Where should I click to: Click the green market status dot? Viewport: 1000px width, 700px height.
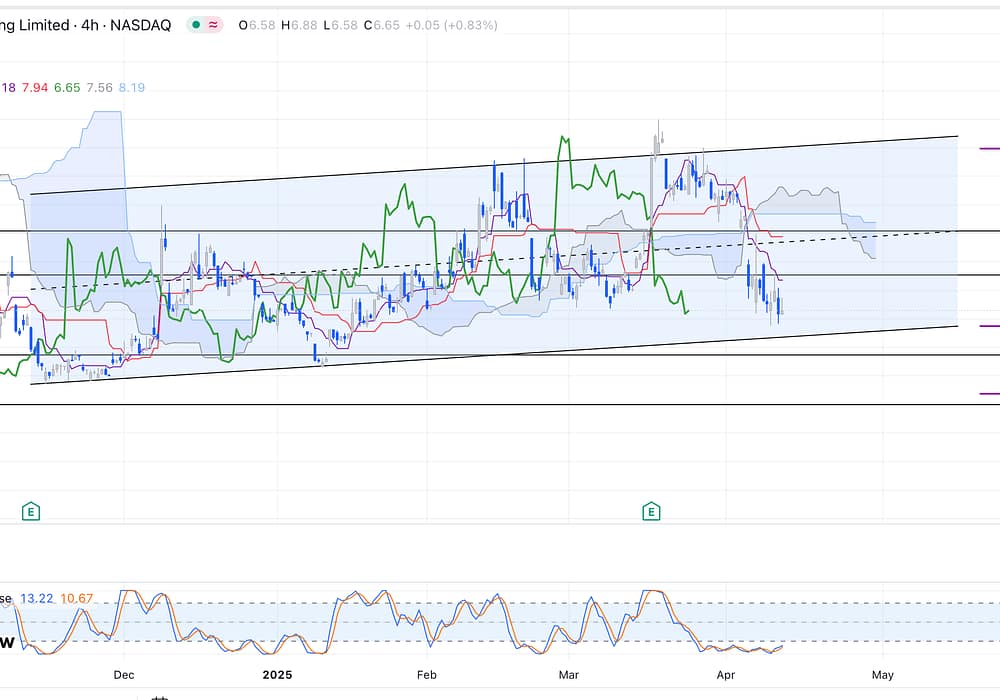coord(197,25)
